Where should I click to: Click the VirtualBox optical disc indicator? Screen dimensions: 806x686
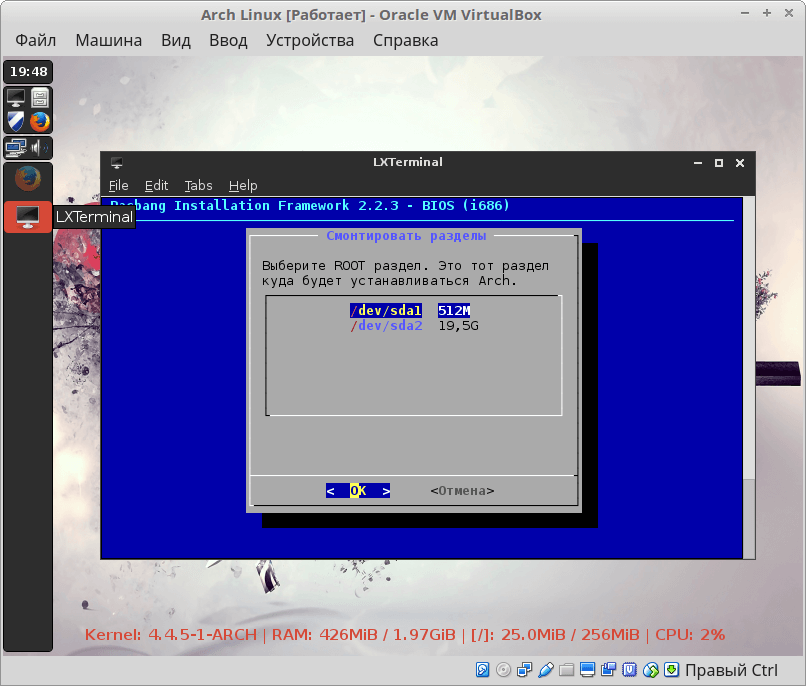[504, 669]
